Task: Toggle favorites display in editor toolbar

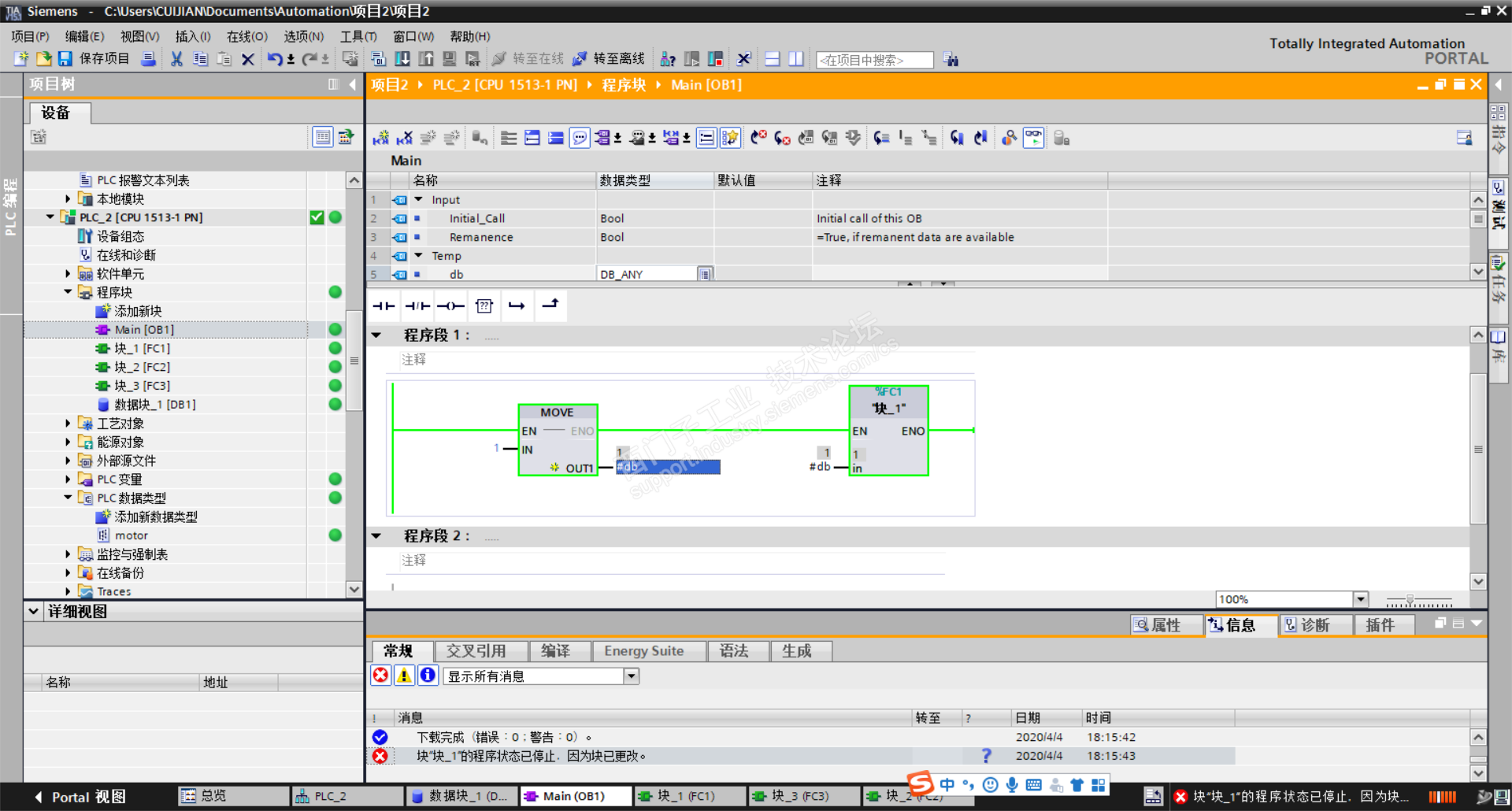Action: tap(730, 138)
